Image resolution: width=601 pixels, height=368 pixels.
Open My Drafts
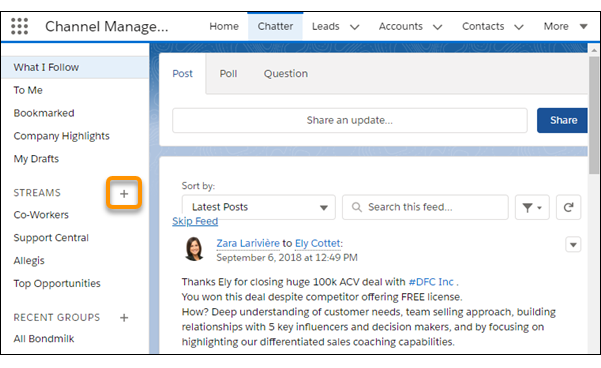point(36,159)
